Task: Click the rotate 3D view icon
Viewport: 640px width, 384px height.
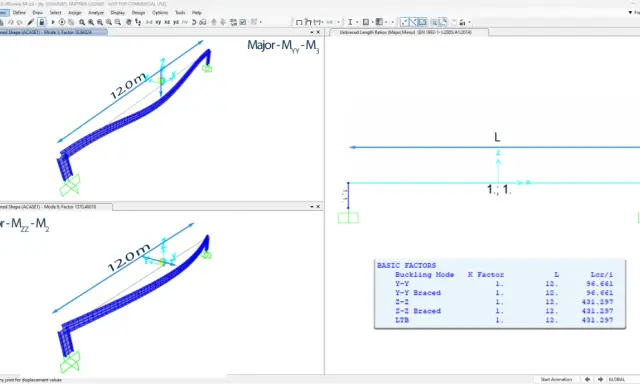Action: [x=194, y=22]
